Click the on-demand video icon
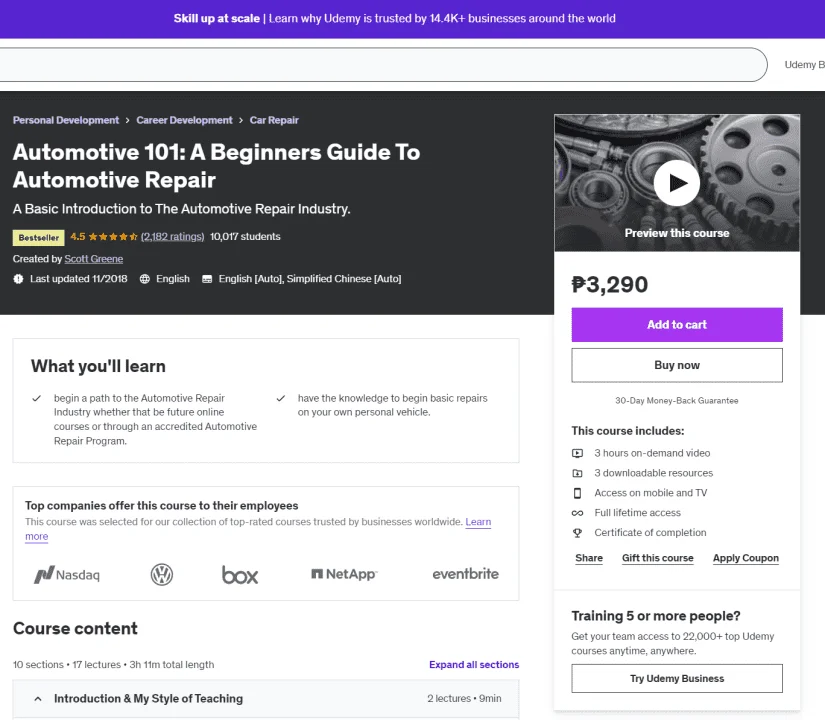Image resolution: width=825 pixels, height=720 pixels. click(x=577, y=453)
